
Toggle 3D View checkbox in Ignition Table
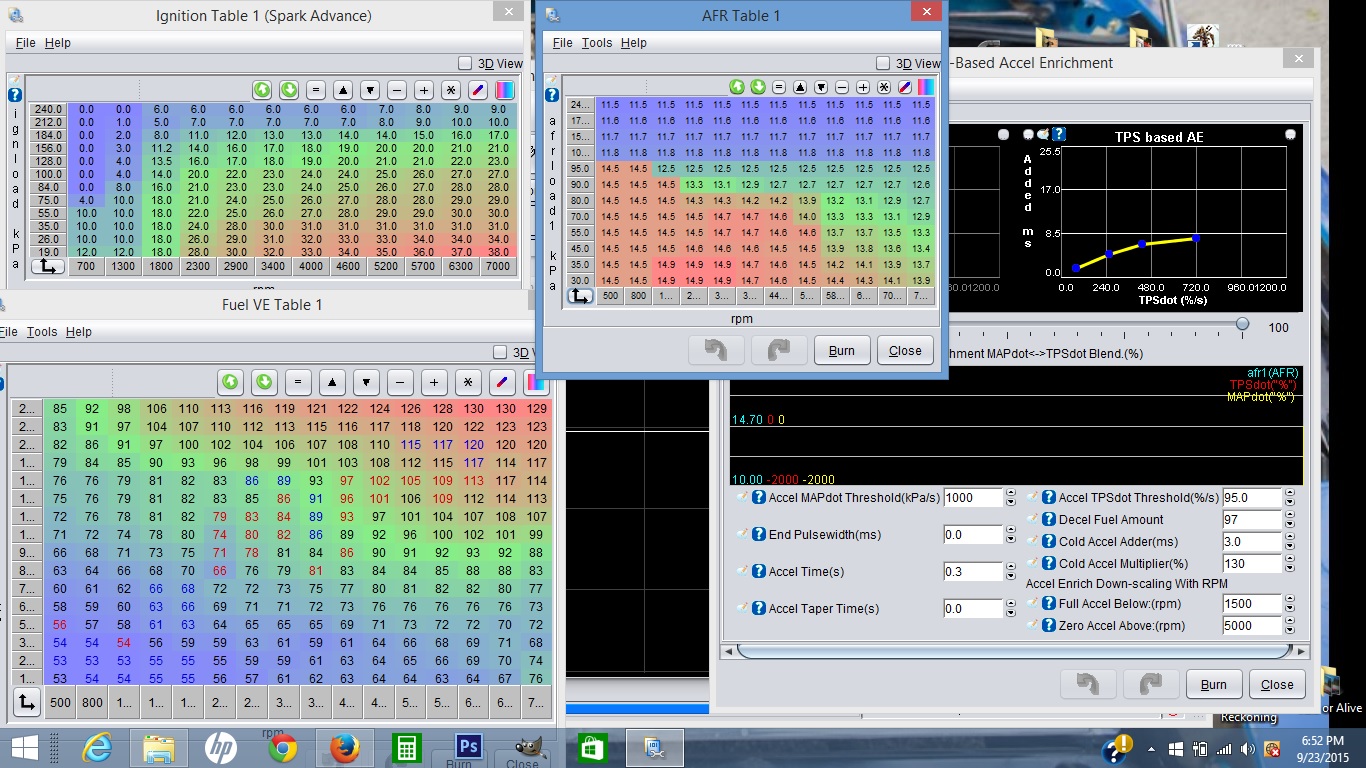465,63
